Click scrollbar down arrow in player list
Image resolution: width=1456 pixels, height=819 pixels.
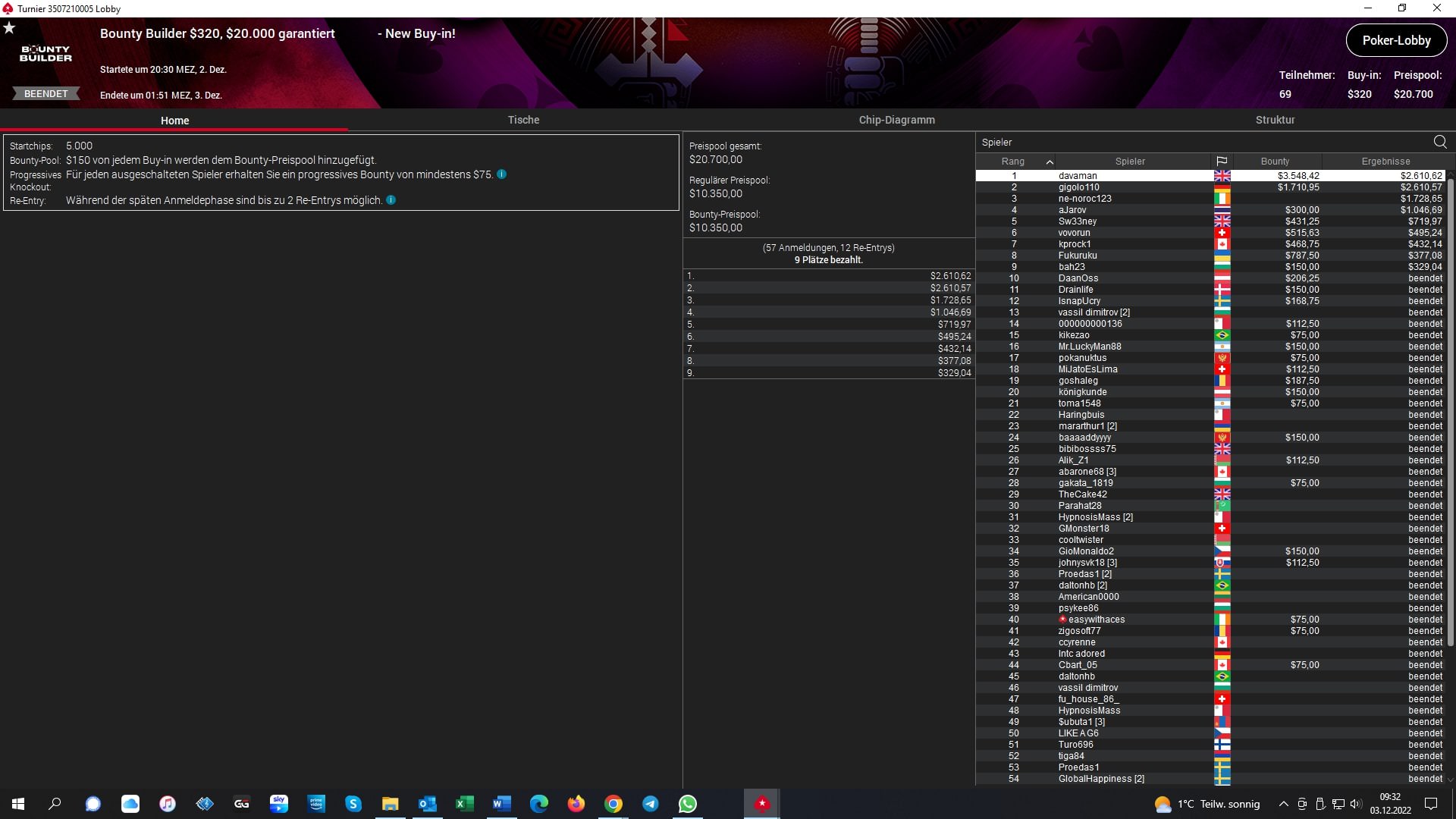click(1450, 779)
